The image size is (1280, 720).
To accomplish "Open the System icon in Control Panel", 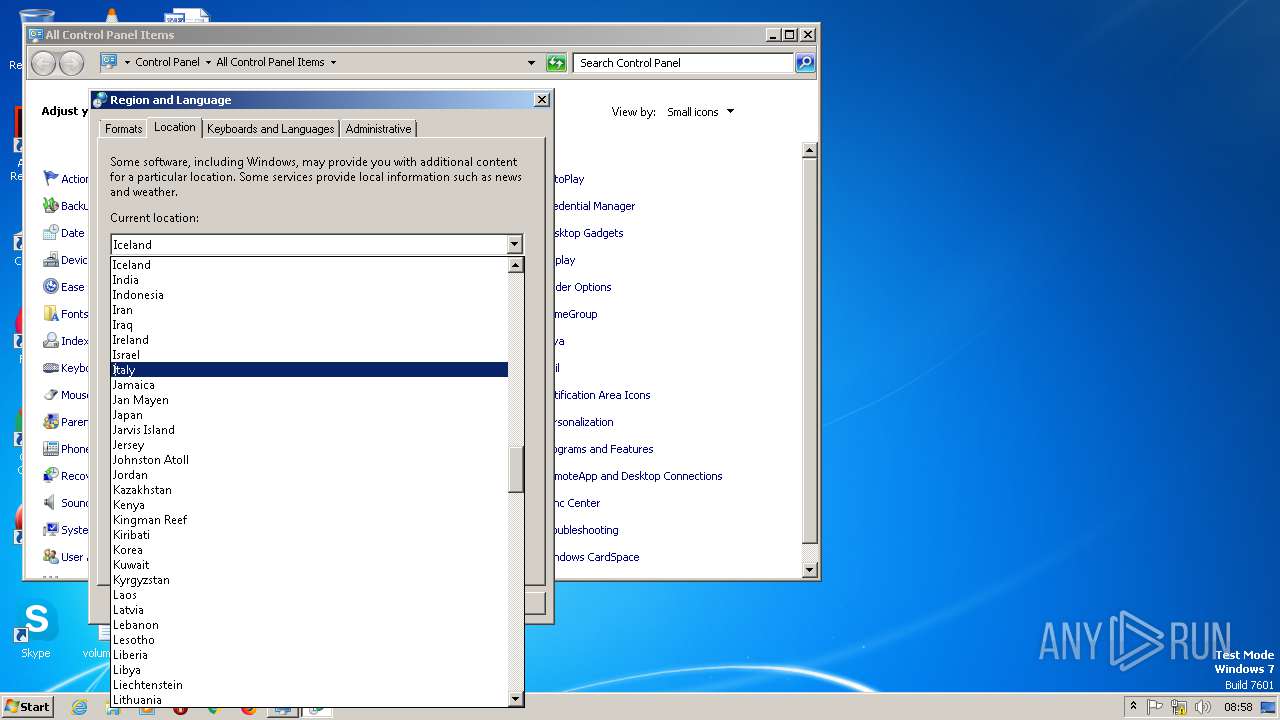I will tap(51, 529).
